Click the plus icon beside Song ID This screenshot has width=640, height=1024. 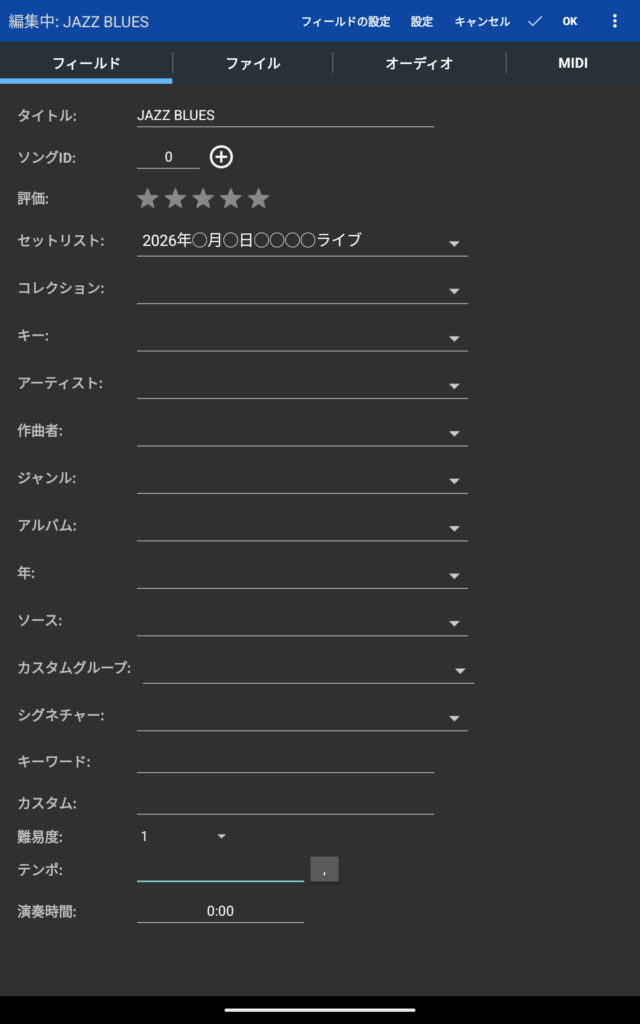(221, 157)
